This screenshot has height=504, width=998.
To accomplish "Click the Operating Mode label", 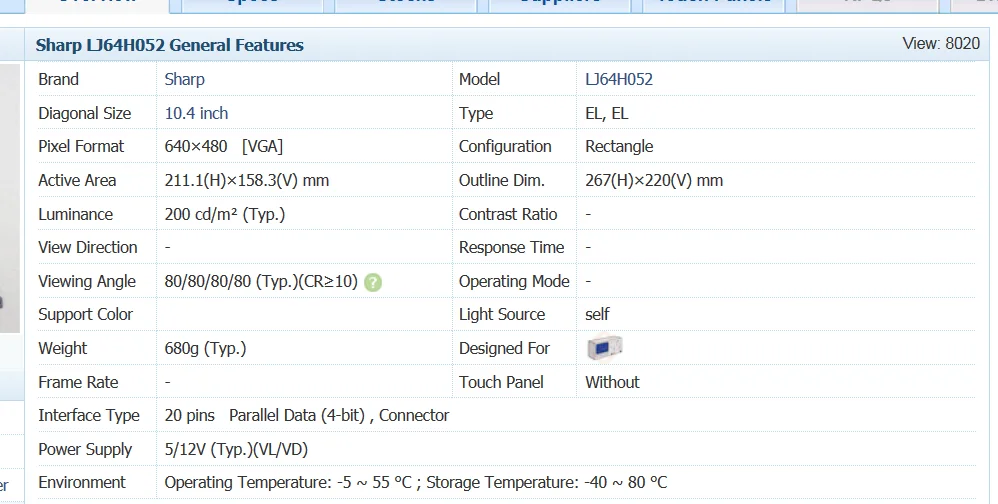I will click(x=514, y=281).
